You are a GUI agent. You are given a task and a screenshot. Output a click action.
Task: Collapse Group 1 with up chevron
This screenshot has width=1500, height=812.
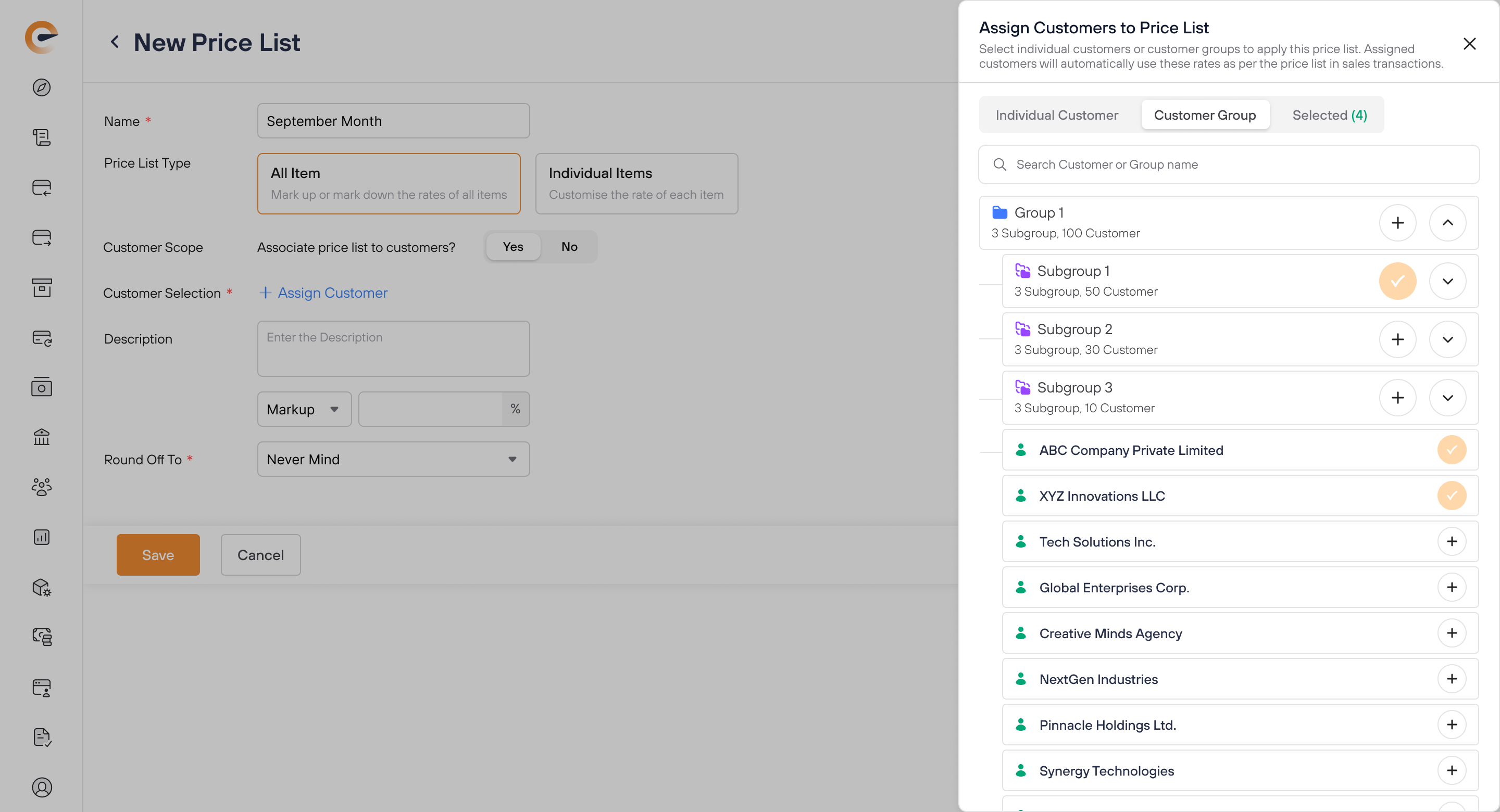(x=1447, y=223)
